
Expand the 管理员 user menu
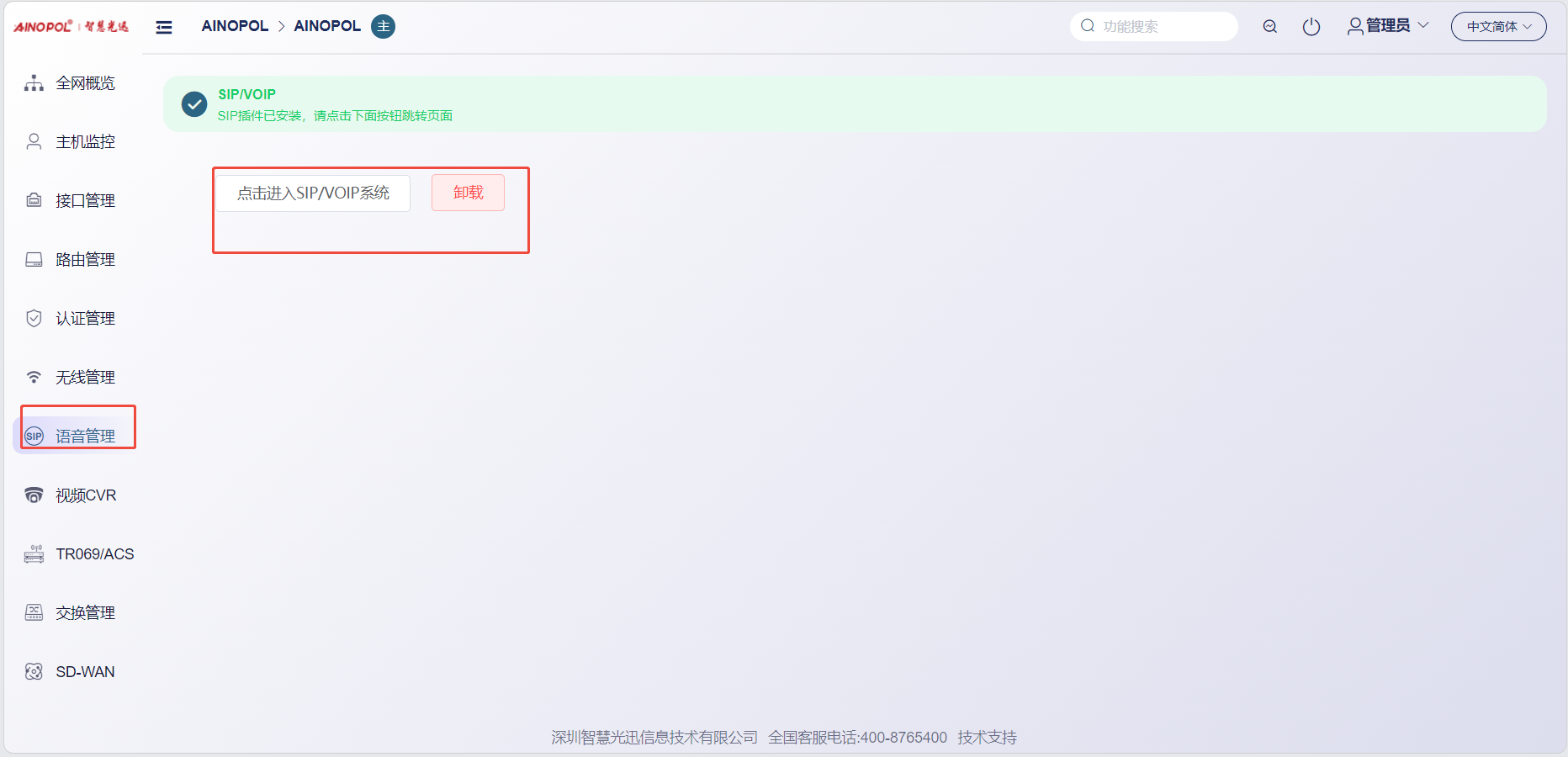click(x=1388, y=26)
